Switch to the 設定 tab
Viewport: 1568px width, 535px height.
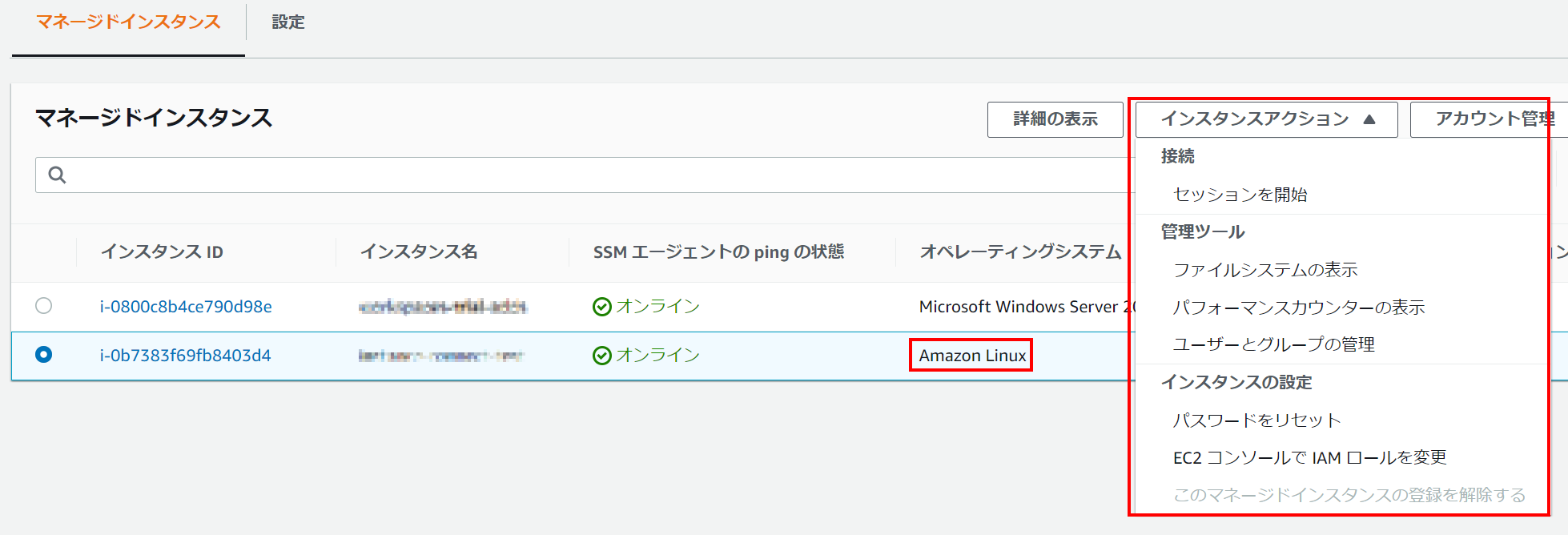coord(287,22)
